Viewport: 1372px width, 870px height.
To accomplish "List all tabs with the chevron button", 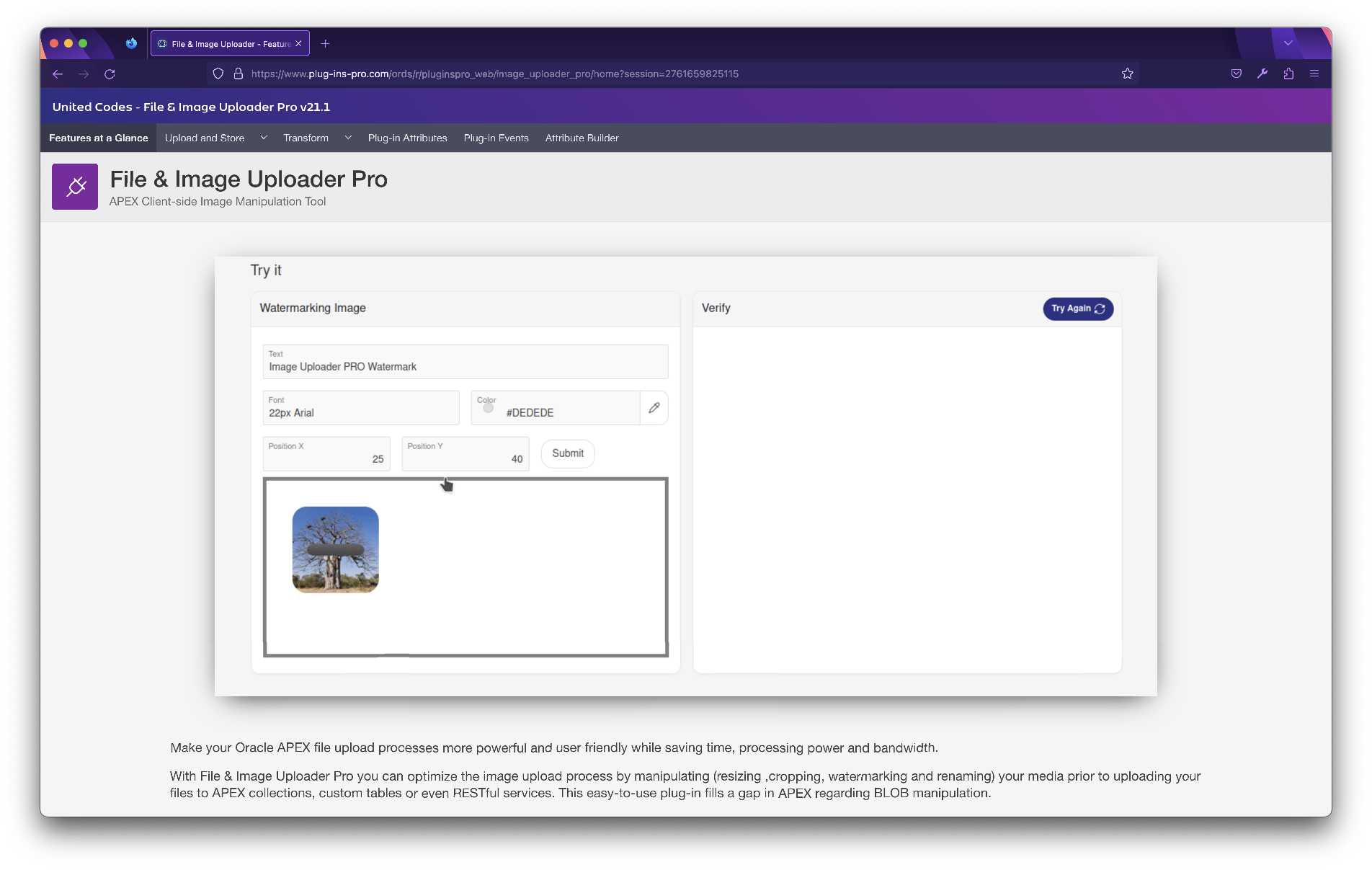I will (x=1288, y=43).
